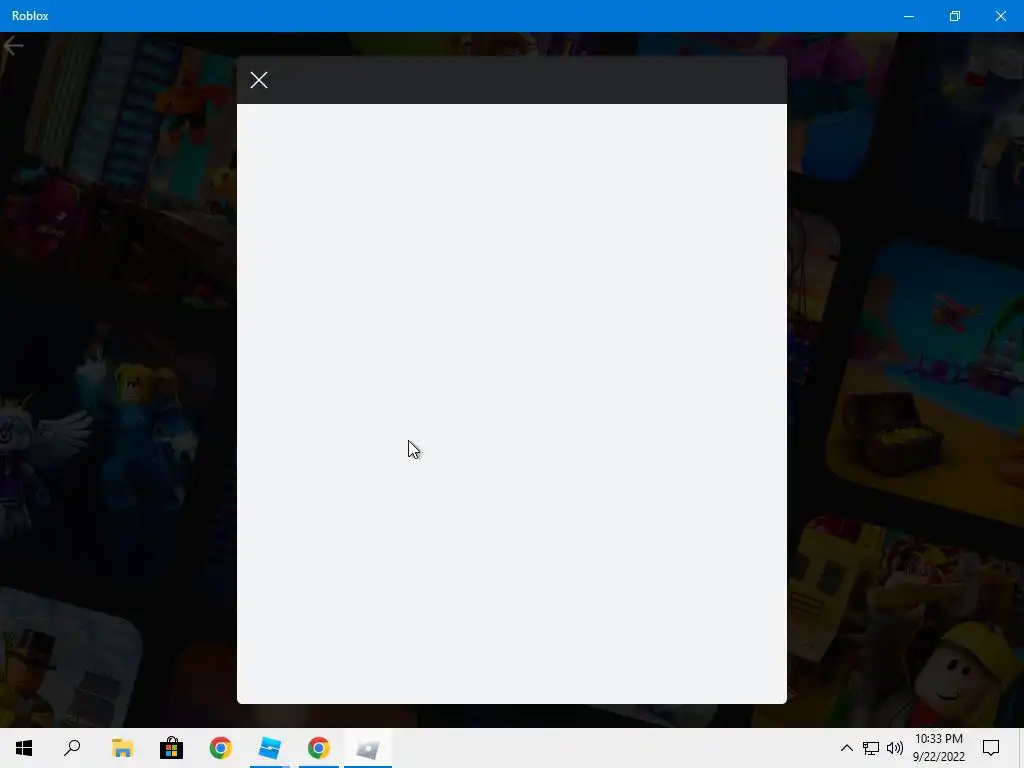Open taskbar search magnifier

(72, 748)
